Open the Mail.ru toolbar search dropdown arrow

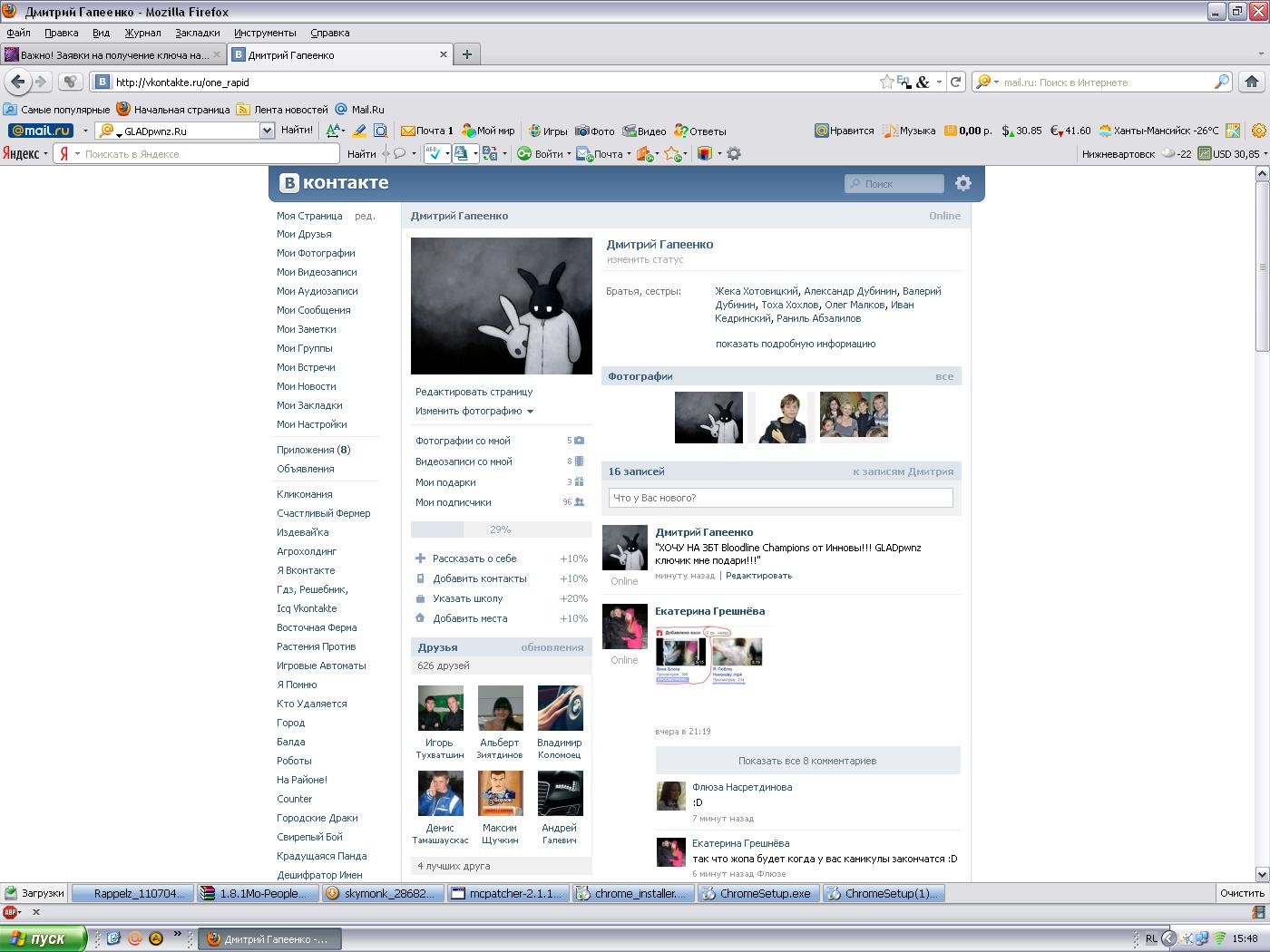pos(267,131)
